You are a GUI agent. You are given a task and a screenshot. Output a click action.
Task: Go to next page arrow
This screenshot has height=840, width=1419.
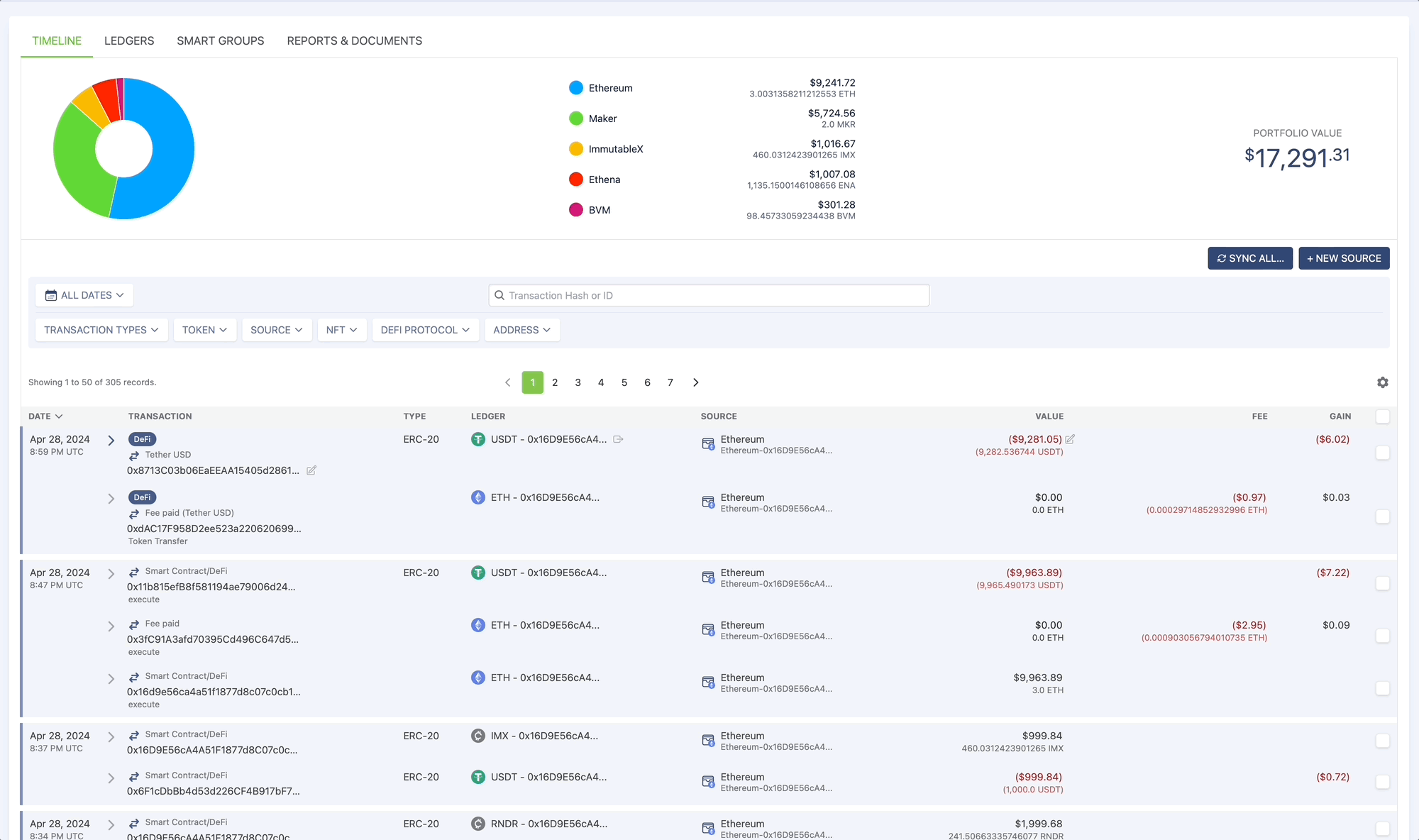695,382
